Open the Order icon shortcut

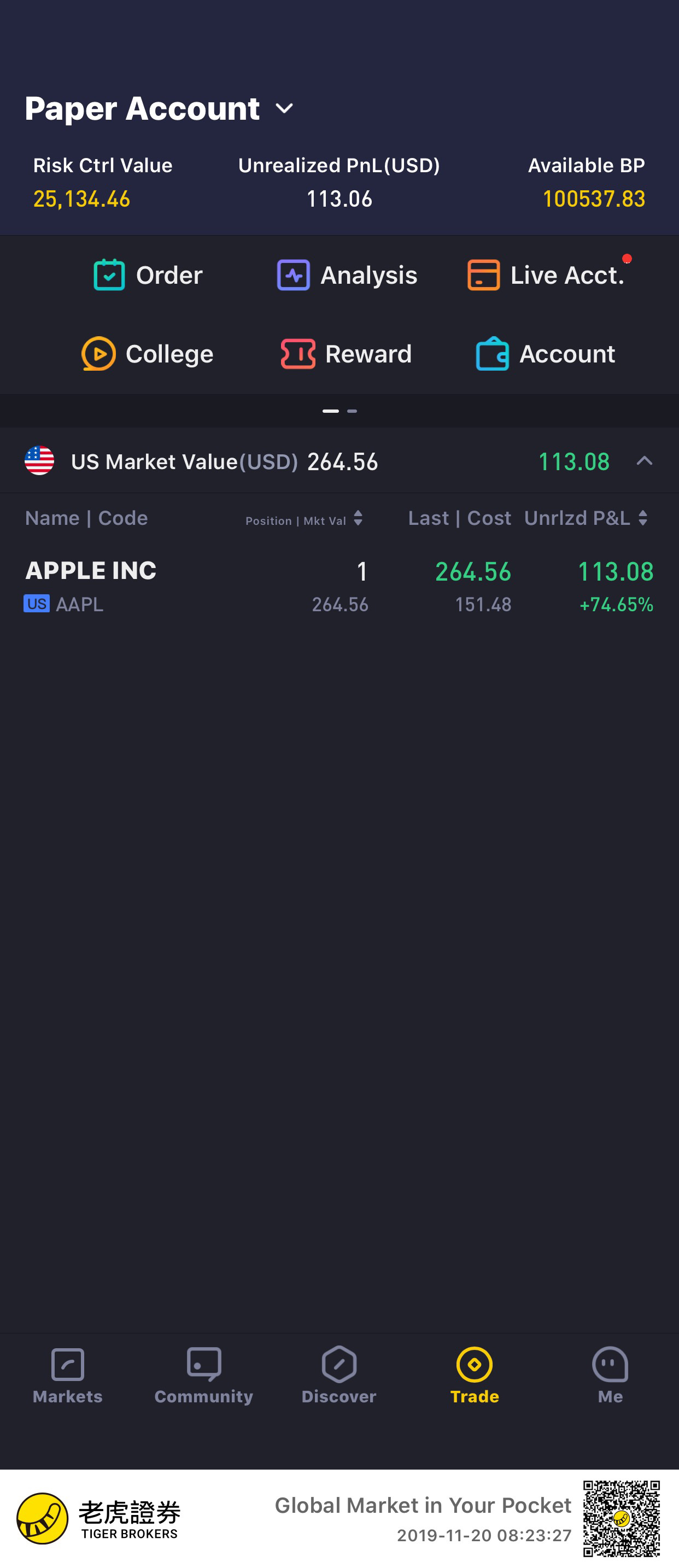pos(109,274)
